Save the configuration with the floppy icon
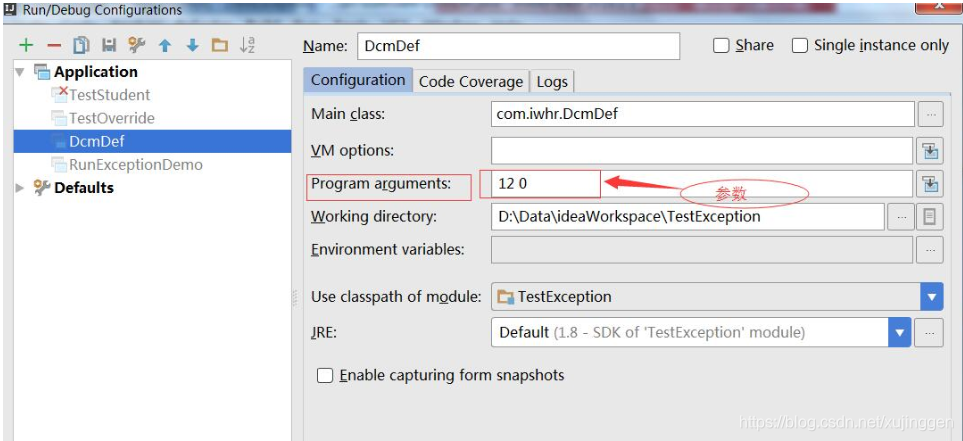Viewport: 963px width, 441px height. click(x=109, y=45)
